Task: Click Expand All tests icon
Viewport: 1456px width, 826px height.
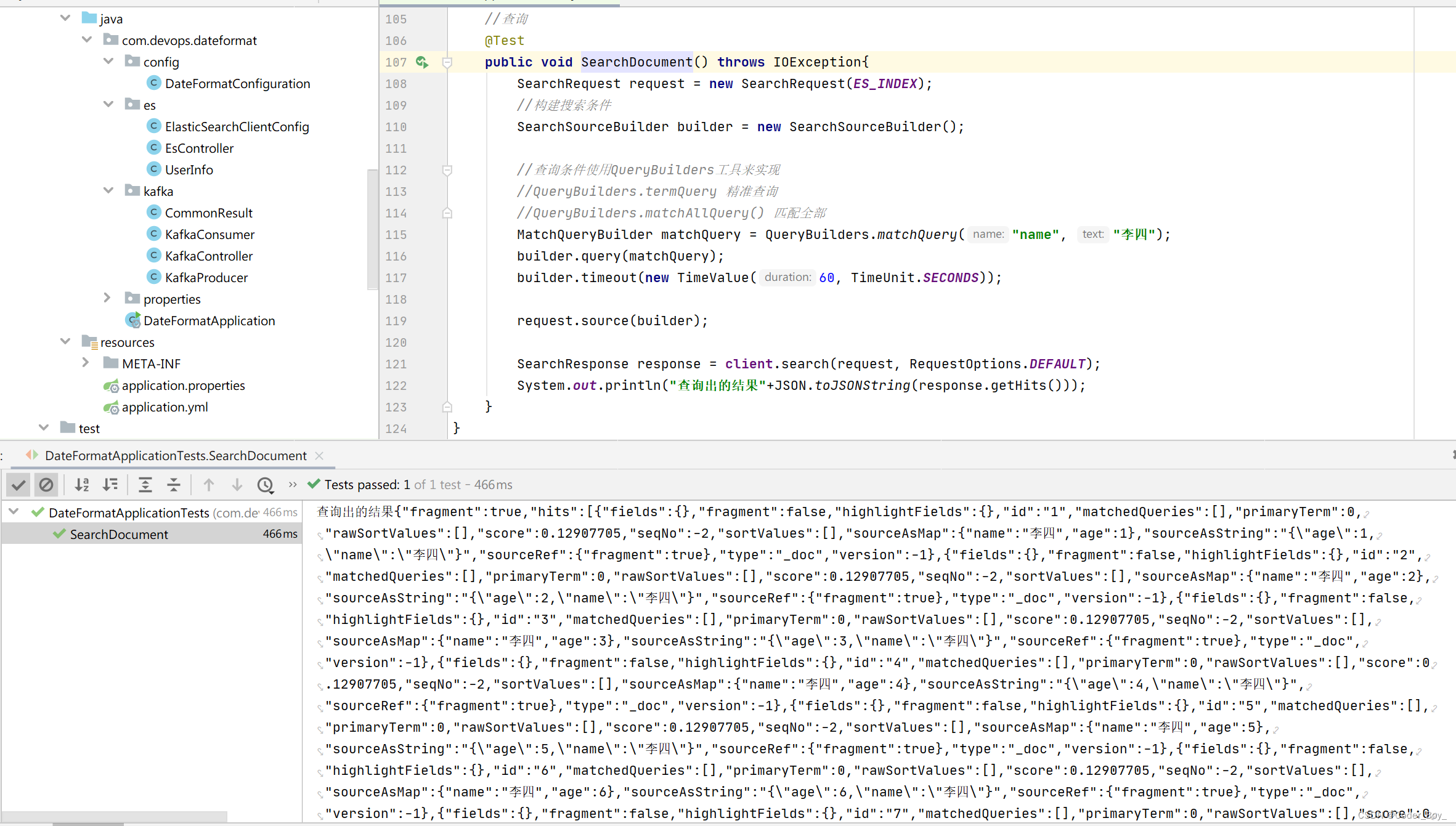Action: [145, 485]
